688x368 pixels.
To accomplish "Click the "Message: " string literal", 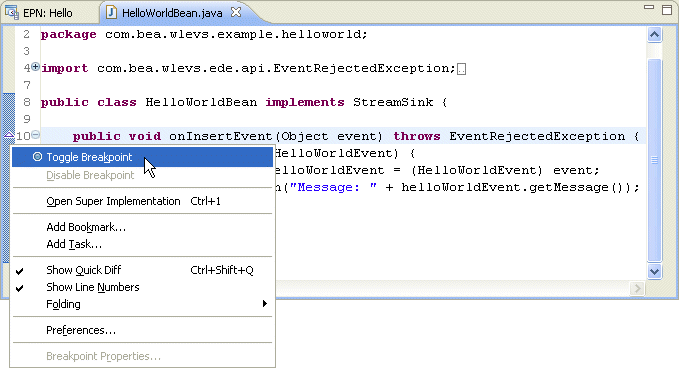I will pyautogui.click(x=333, y=187).
